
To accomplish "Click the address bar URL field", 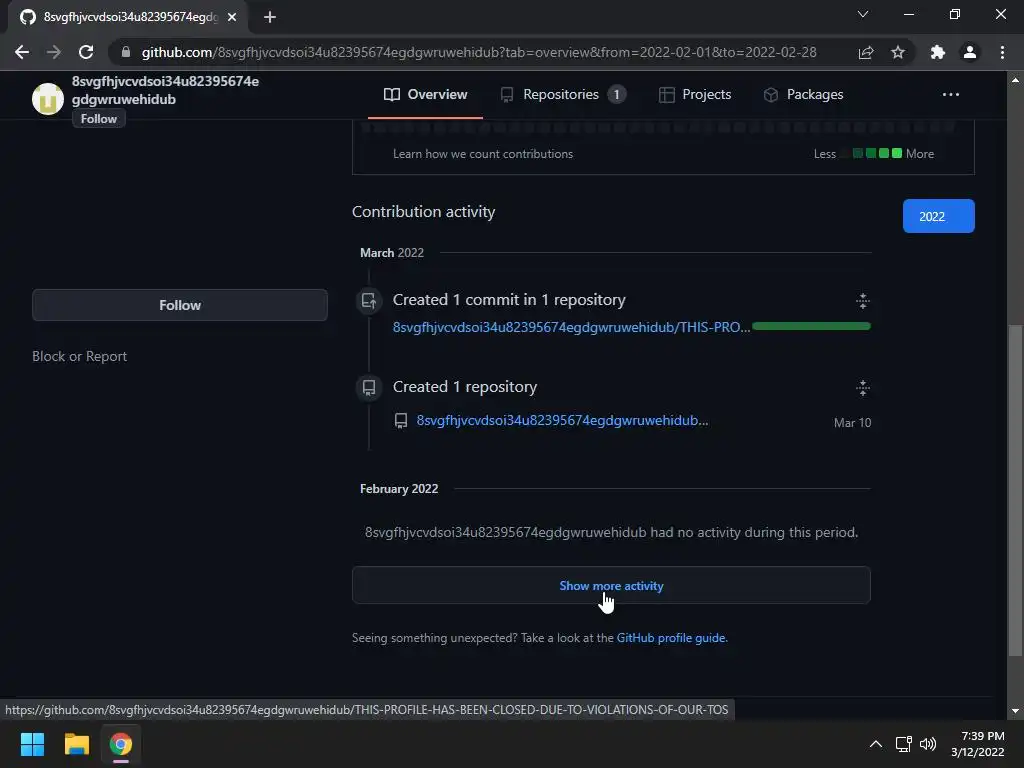I will coord(479,52).
